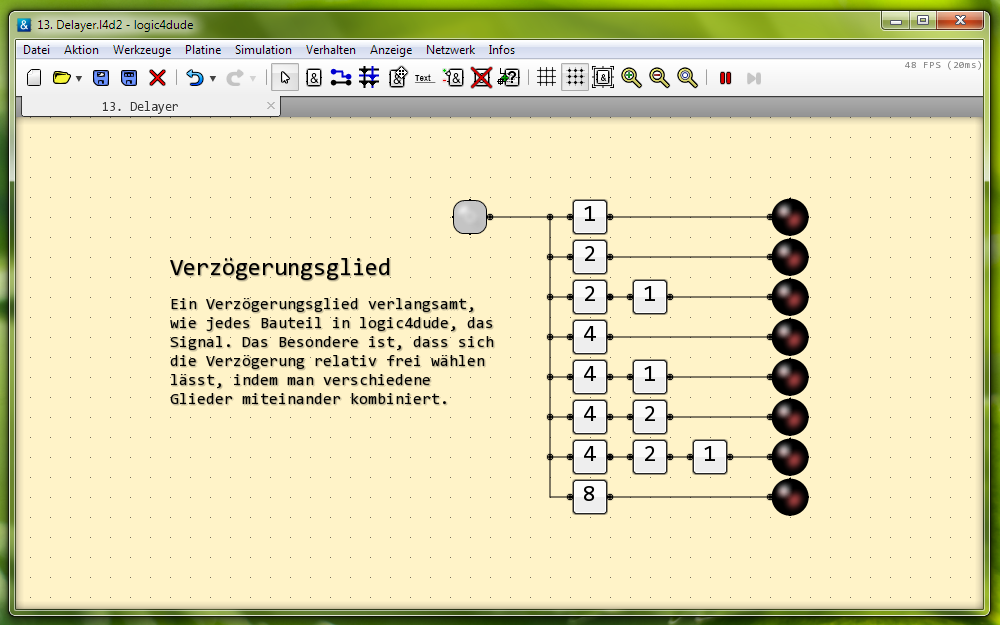1000x625 pixels.
Task: Select the delete component tool
Action: coord(482,78)
